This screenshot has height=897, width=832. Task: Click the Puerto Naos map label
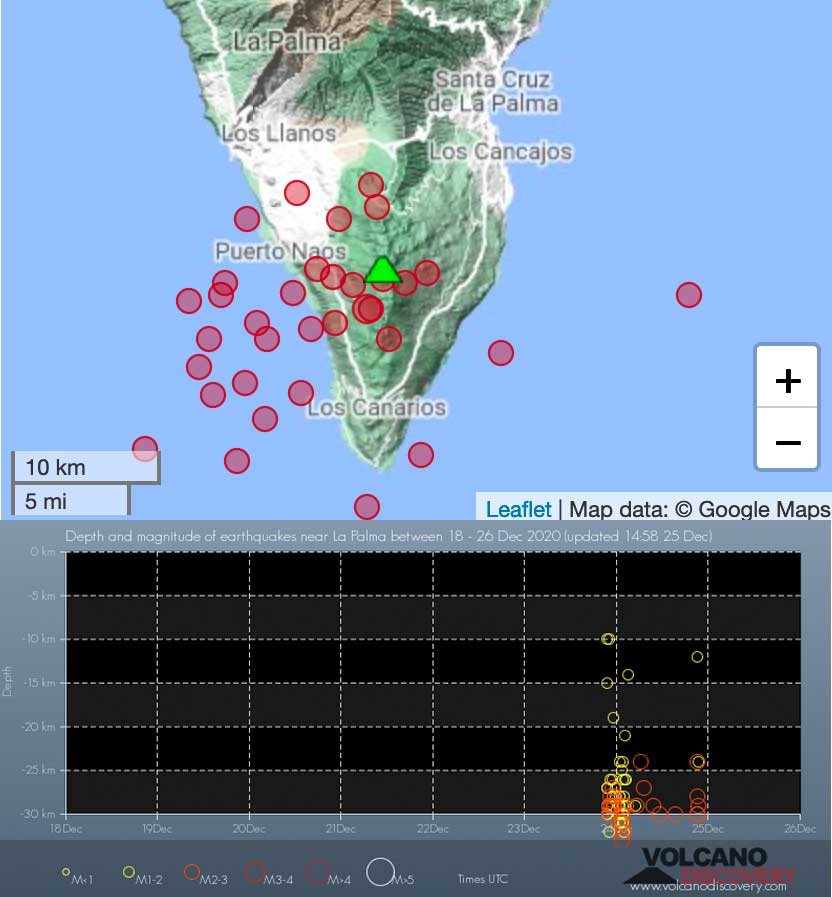pos(280,251)
